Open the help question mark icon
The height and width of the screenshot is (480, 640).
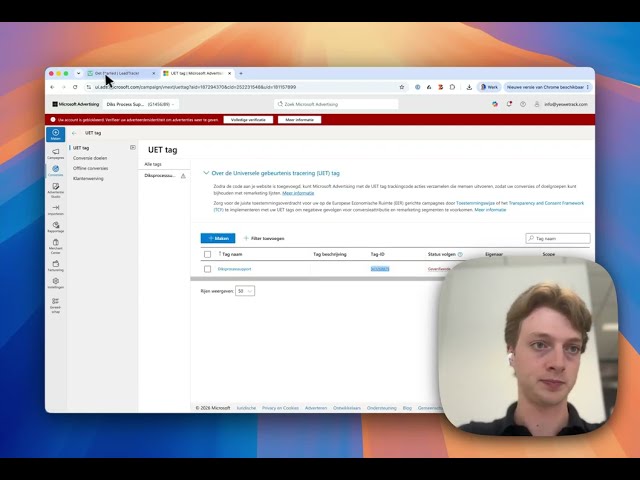point(523,104)
